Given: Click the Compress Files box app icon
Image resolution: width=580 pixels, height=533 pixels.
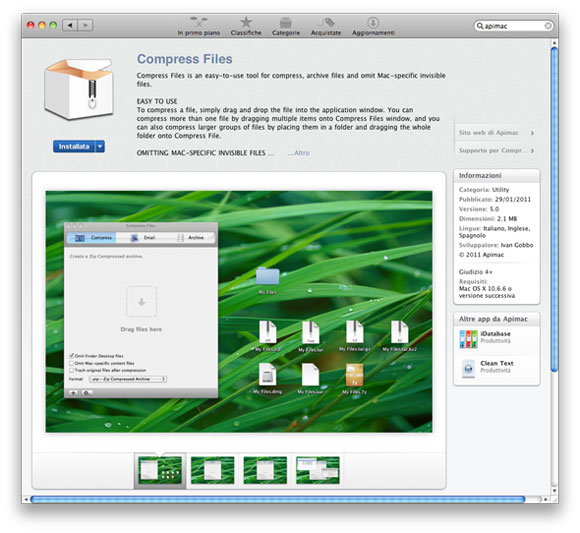Looking at the screenshot, I should click(x=78, y=89).
